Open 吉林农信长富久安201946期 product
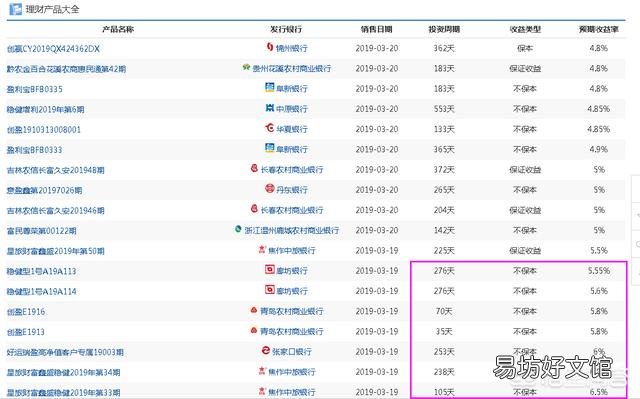Image resolution: width=640 pixels, height=399 pixels. [x=56, y=211]
